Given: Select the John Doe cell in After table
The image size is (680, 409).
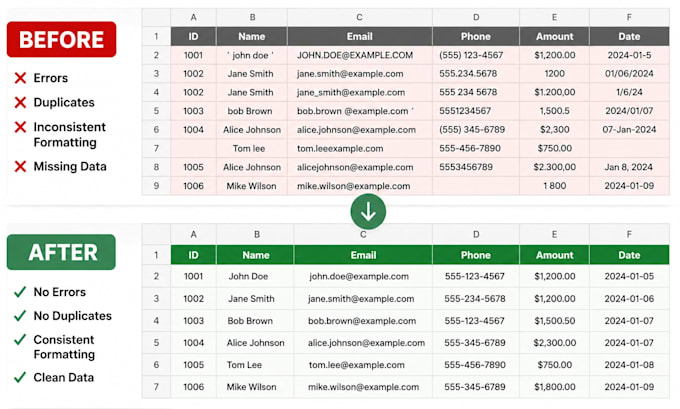Looking at the screenshot, I should pos(255,276).
